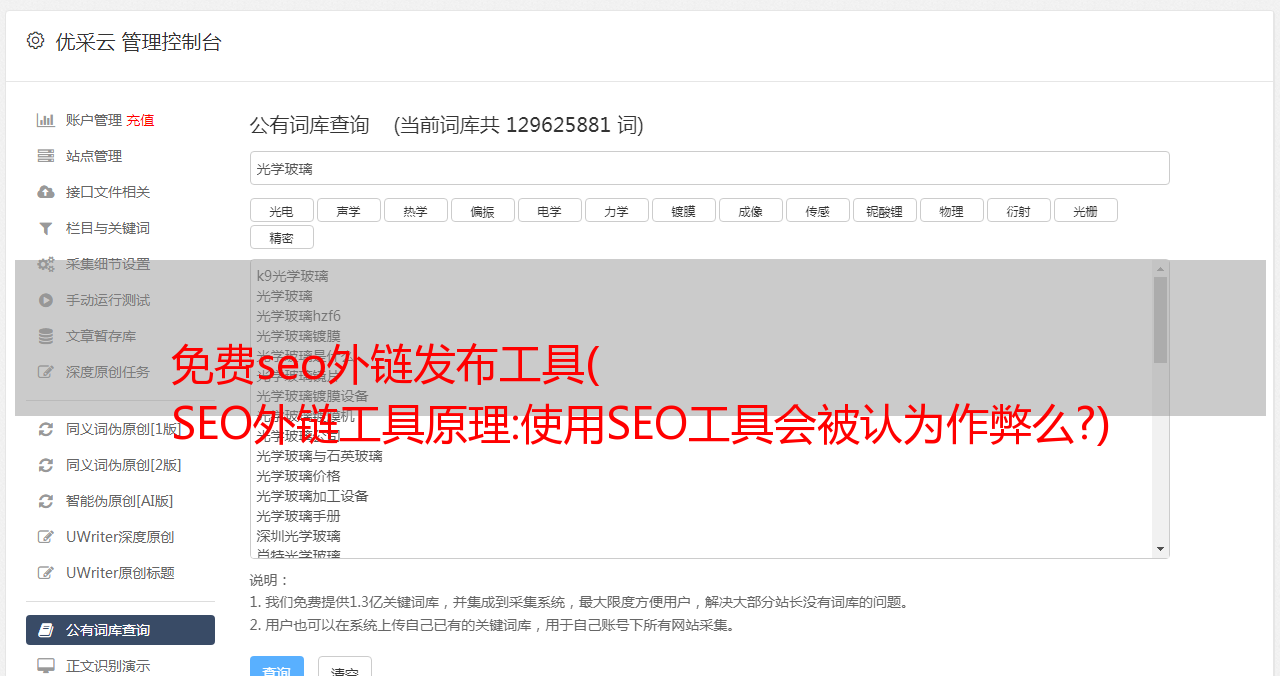Click the 栏目与关键词 filter icon
This screenshot has width=1280, height=676.
point(46,228)
